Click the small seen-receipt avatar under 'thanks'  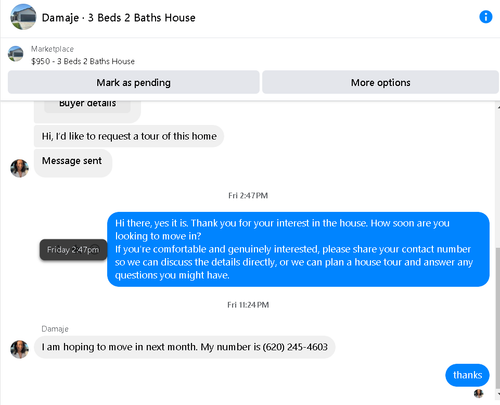click(478, 393)
